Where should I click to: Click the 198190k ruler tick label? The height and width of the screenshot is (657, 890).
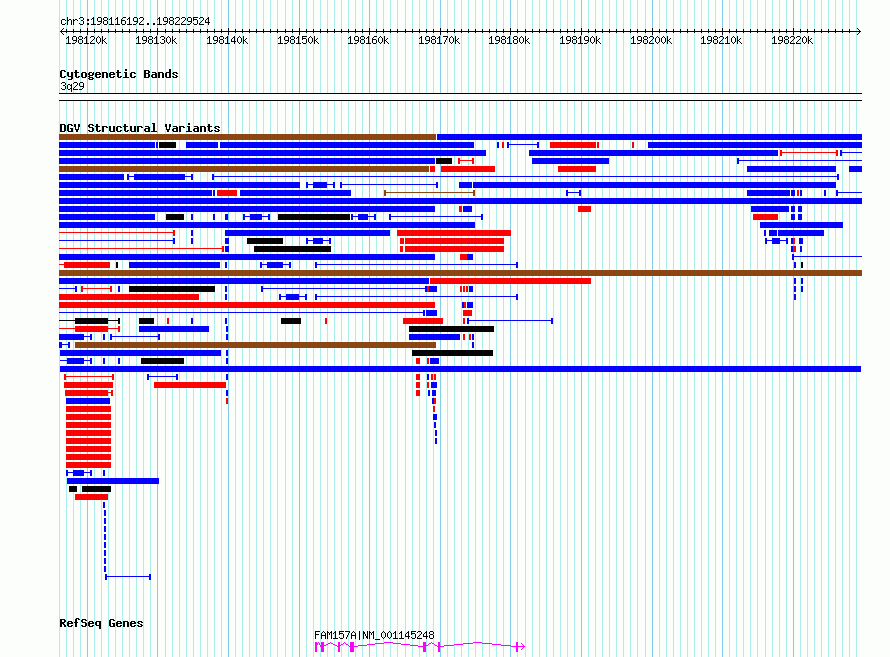click(580, 40)
